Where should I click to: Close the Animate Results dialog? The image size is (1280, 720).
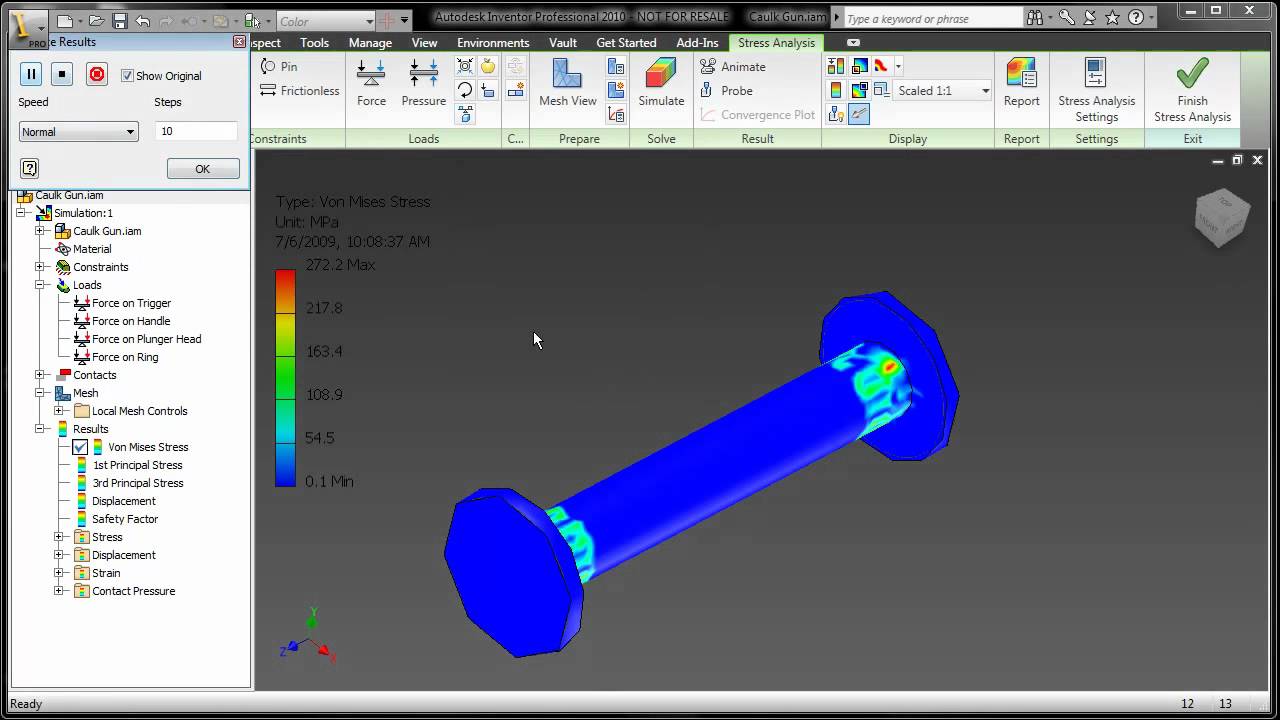point(239,42)
